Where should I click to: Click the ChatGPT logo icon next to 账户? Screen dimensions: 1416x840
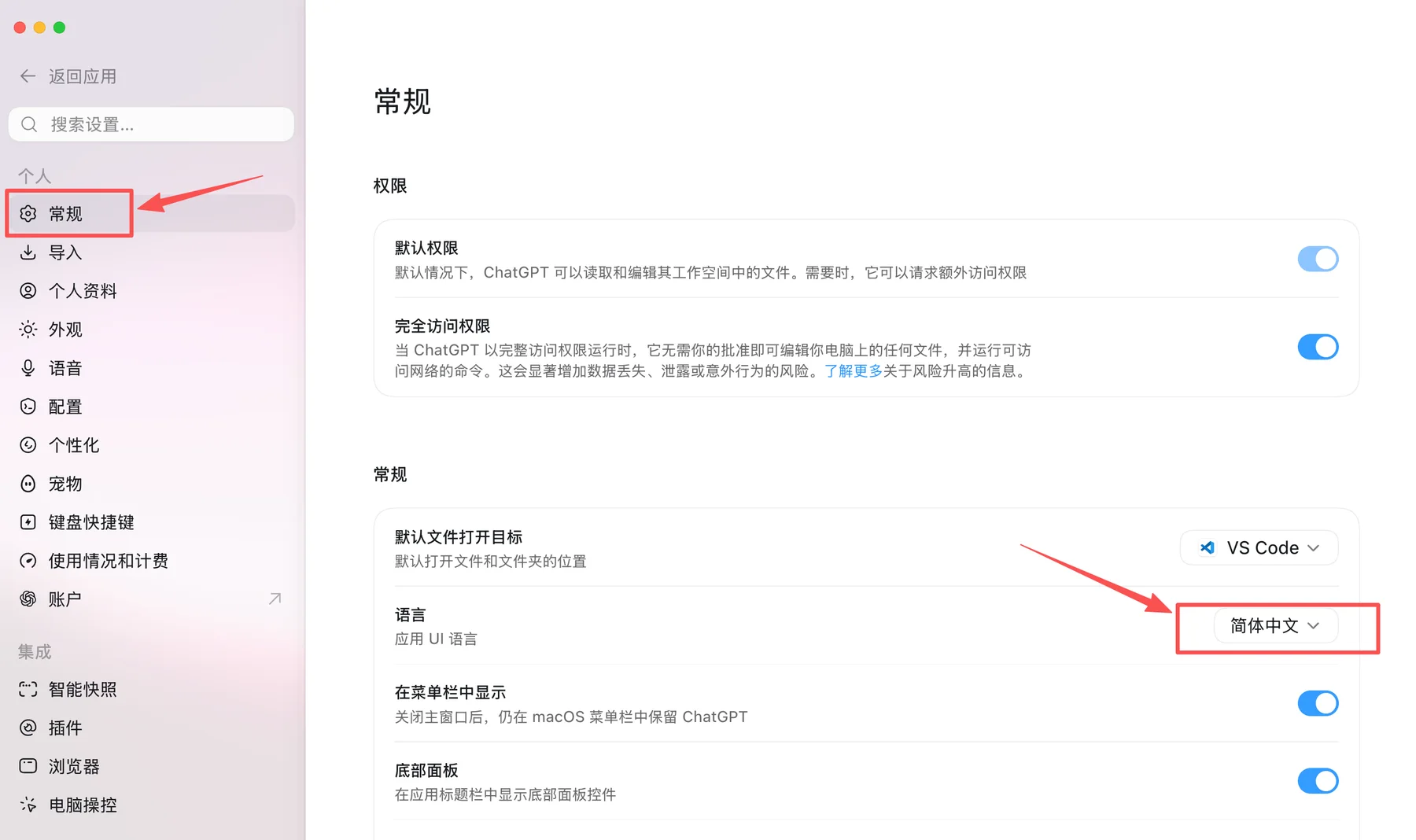coord(28,599)
